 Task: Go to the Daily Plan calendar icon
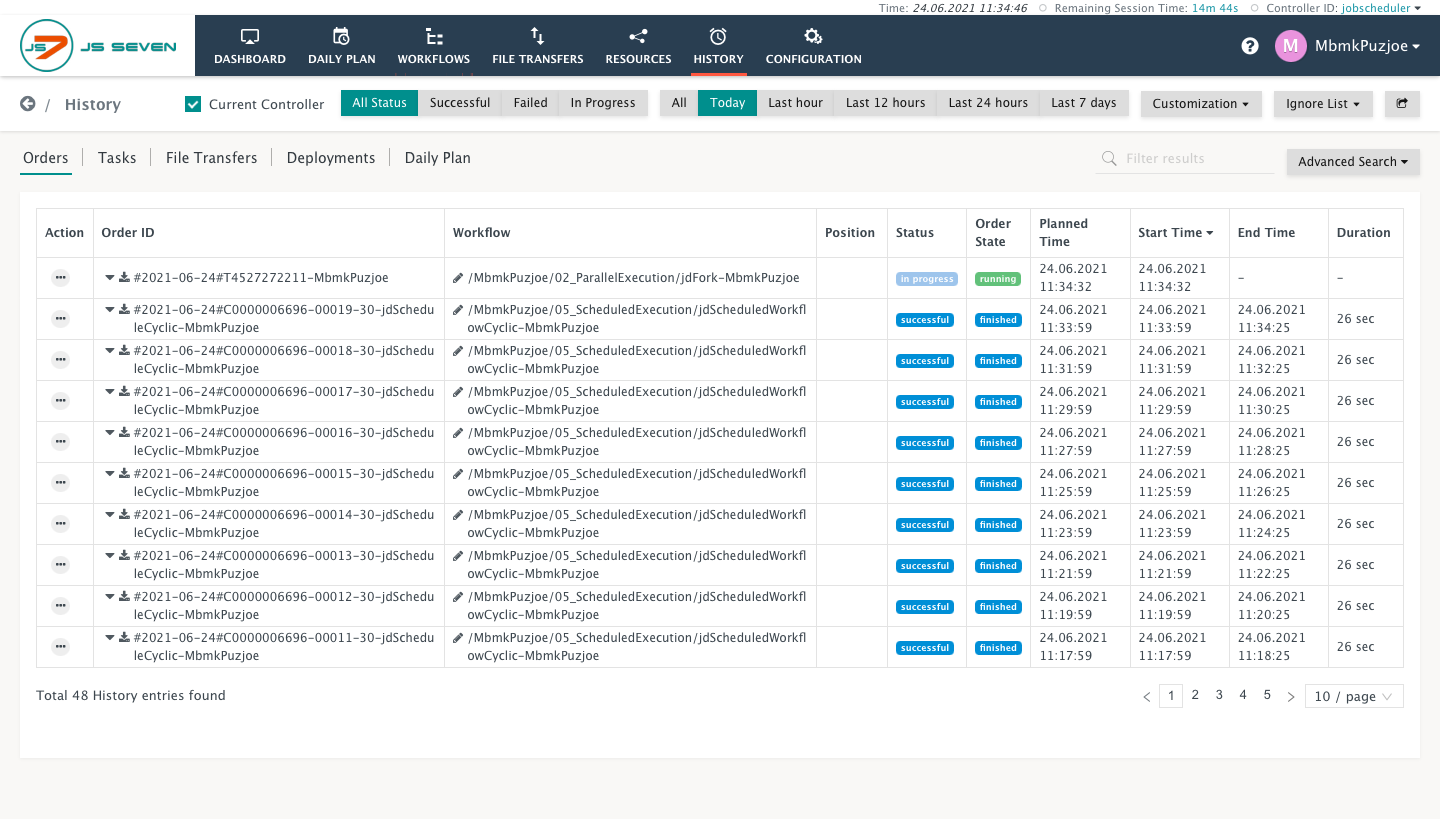tap(341, 37)
